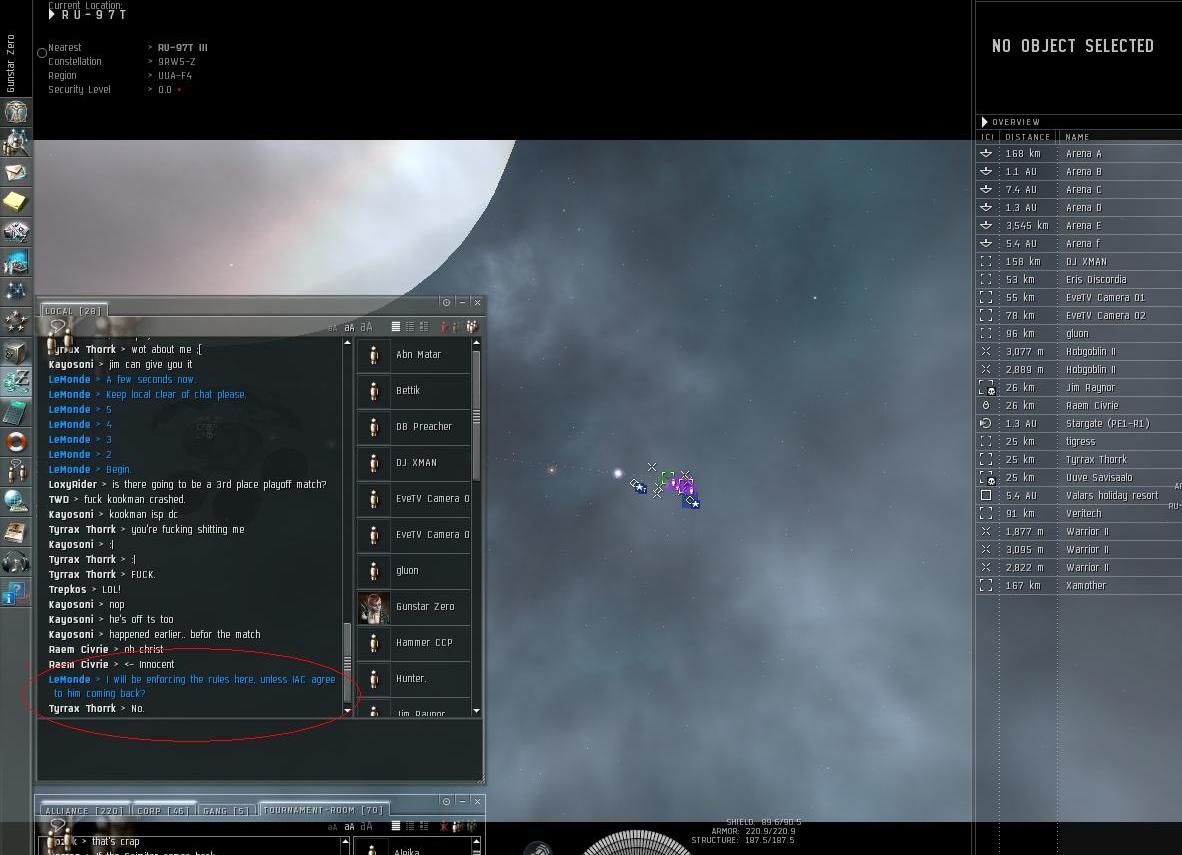Click Tournament-Room member list scroll-up arrow

[x=476, y=842]
